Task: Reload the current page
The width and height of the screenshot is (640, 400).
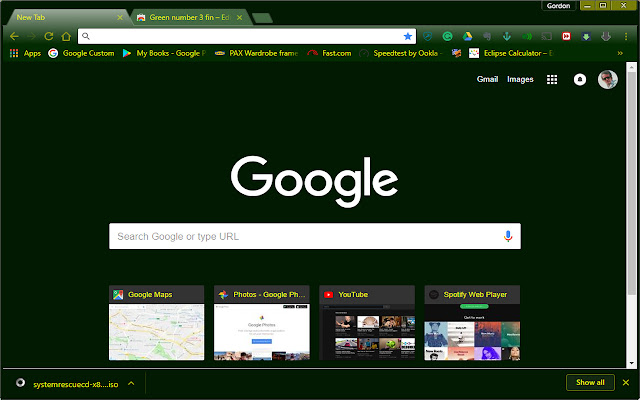Action: point(49,36)
